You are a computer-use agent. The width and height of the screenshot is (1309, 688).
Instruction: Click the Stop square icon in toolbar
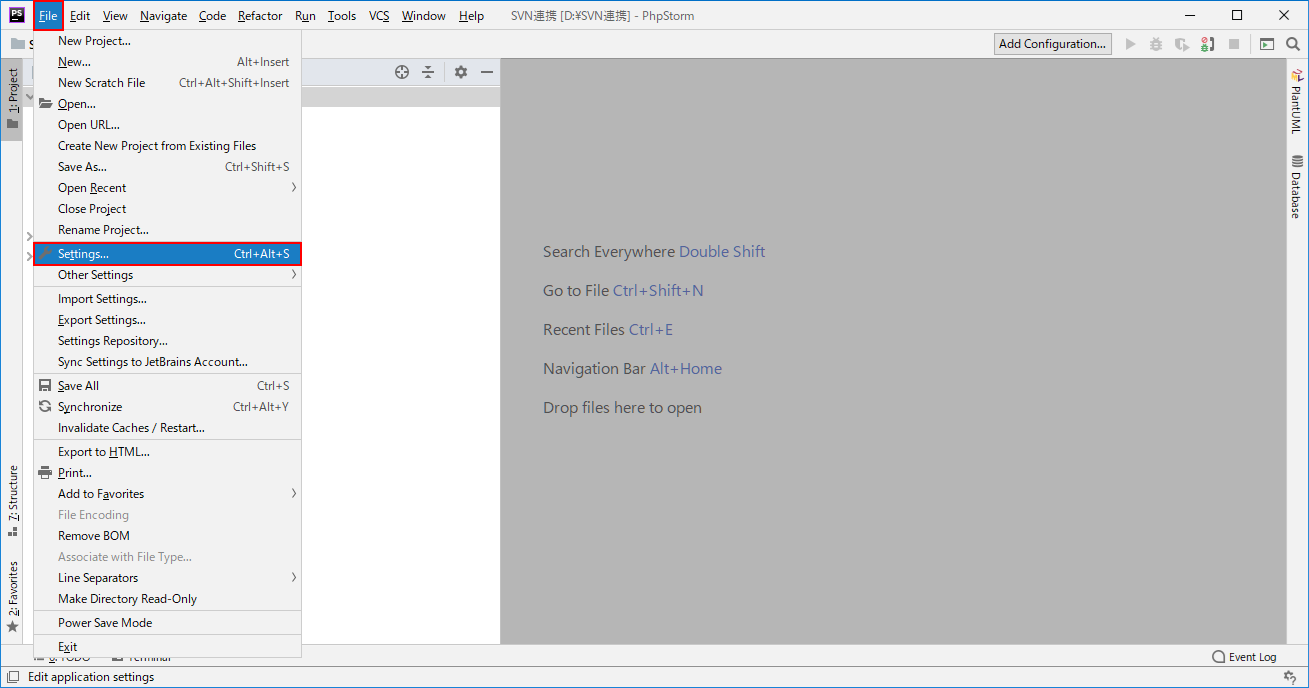(x=1234, y=44)
